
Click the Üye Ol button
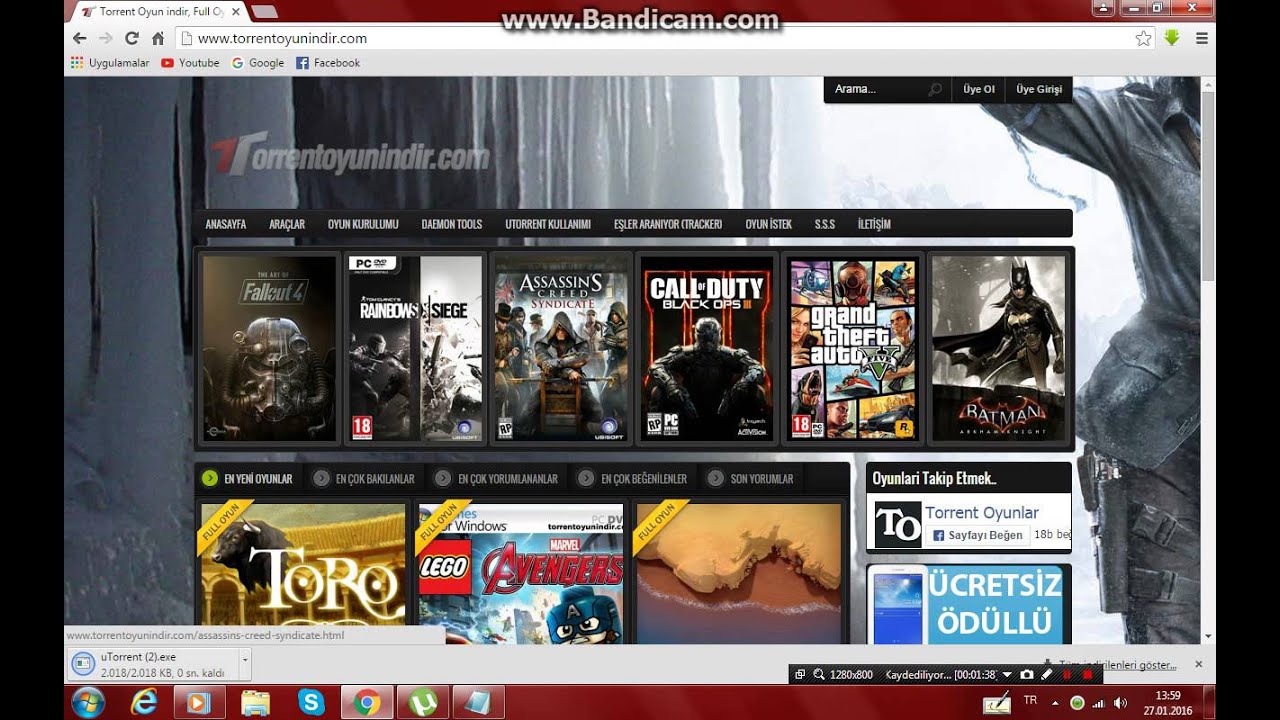click(x=979, y=89)
